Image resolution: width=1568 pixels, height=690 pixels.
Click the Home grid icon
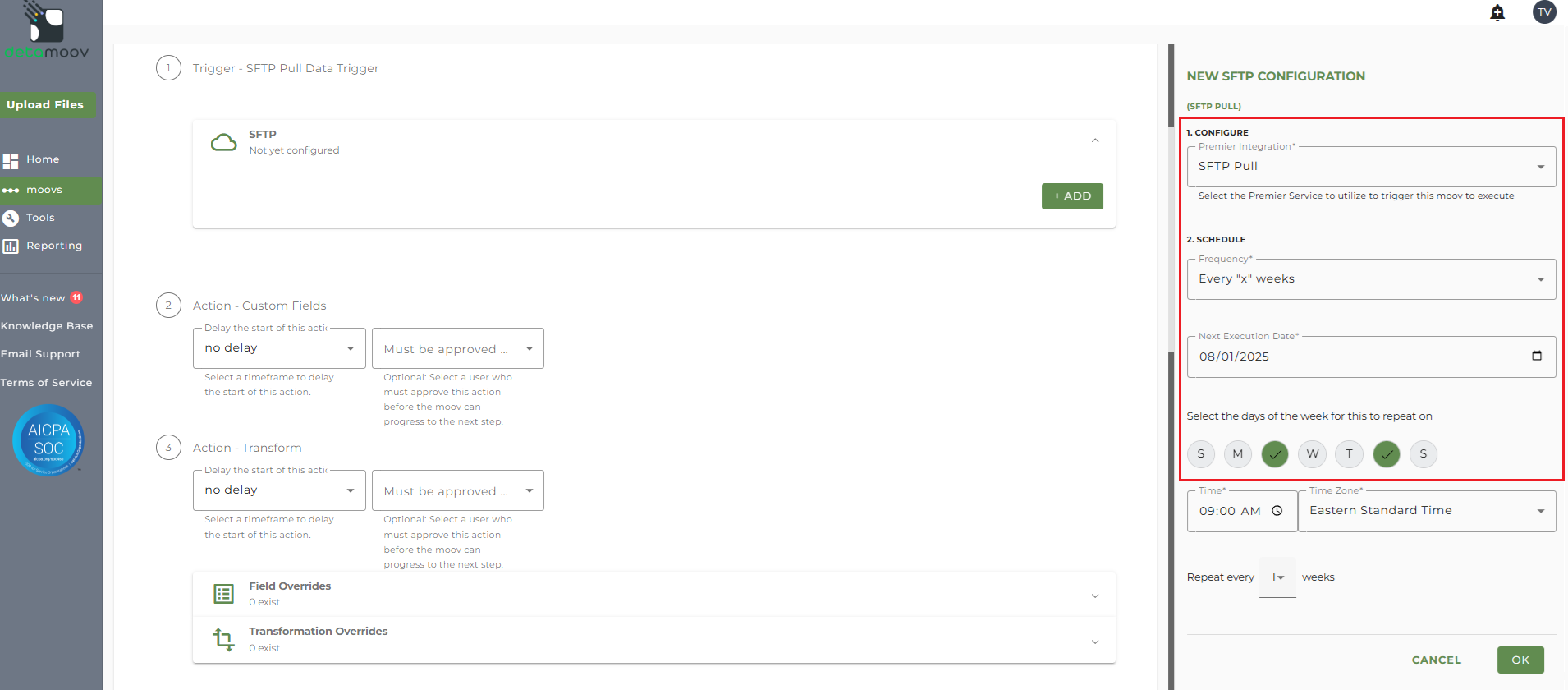(11, 161)
